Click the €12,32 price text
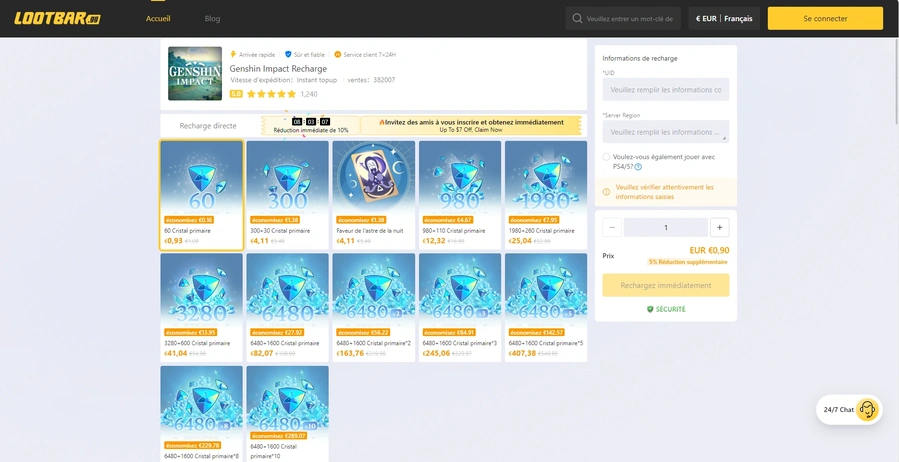The image size is (899, 462). click(x=433, y=241)
